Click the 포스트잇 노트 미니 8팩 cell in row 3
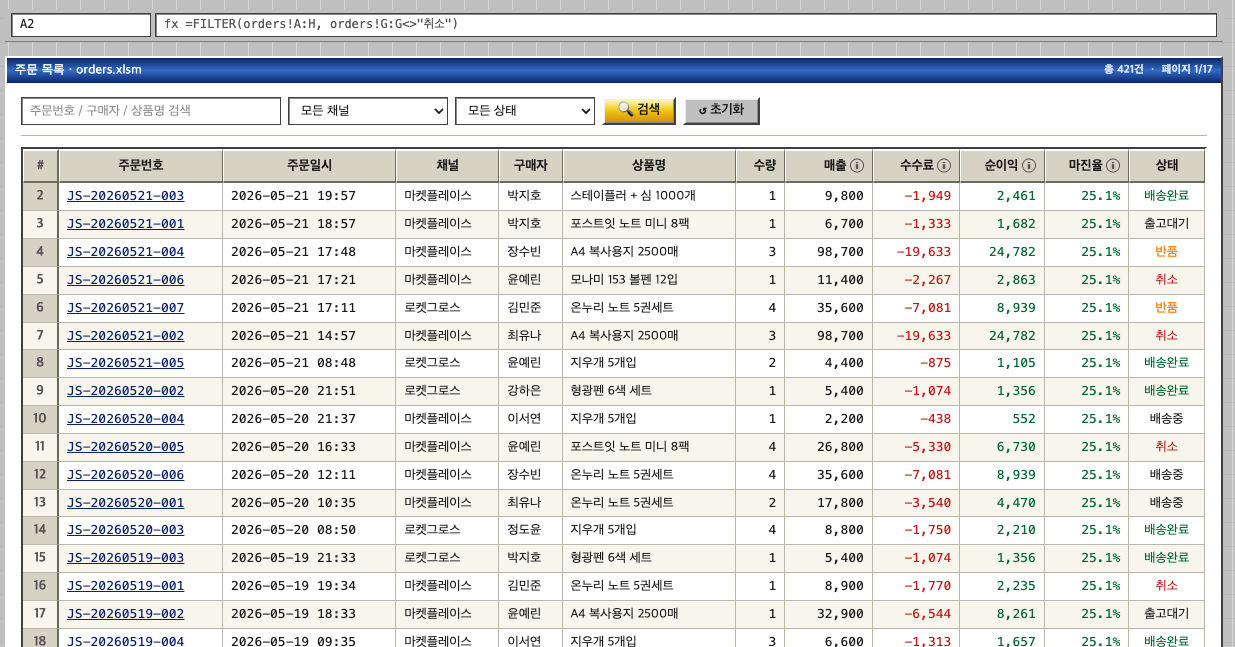The height and width of the screenshot is (647, 1235). pyautogui.click(x=648, y=224)
